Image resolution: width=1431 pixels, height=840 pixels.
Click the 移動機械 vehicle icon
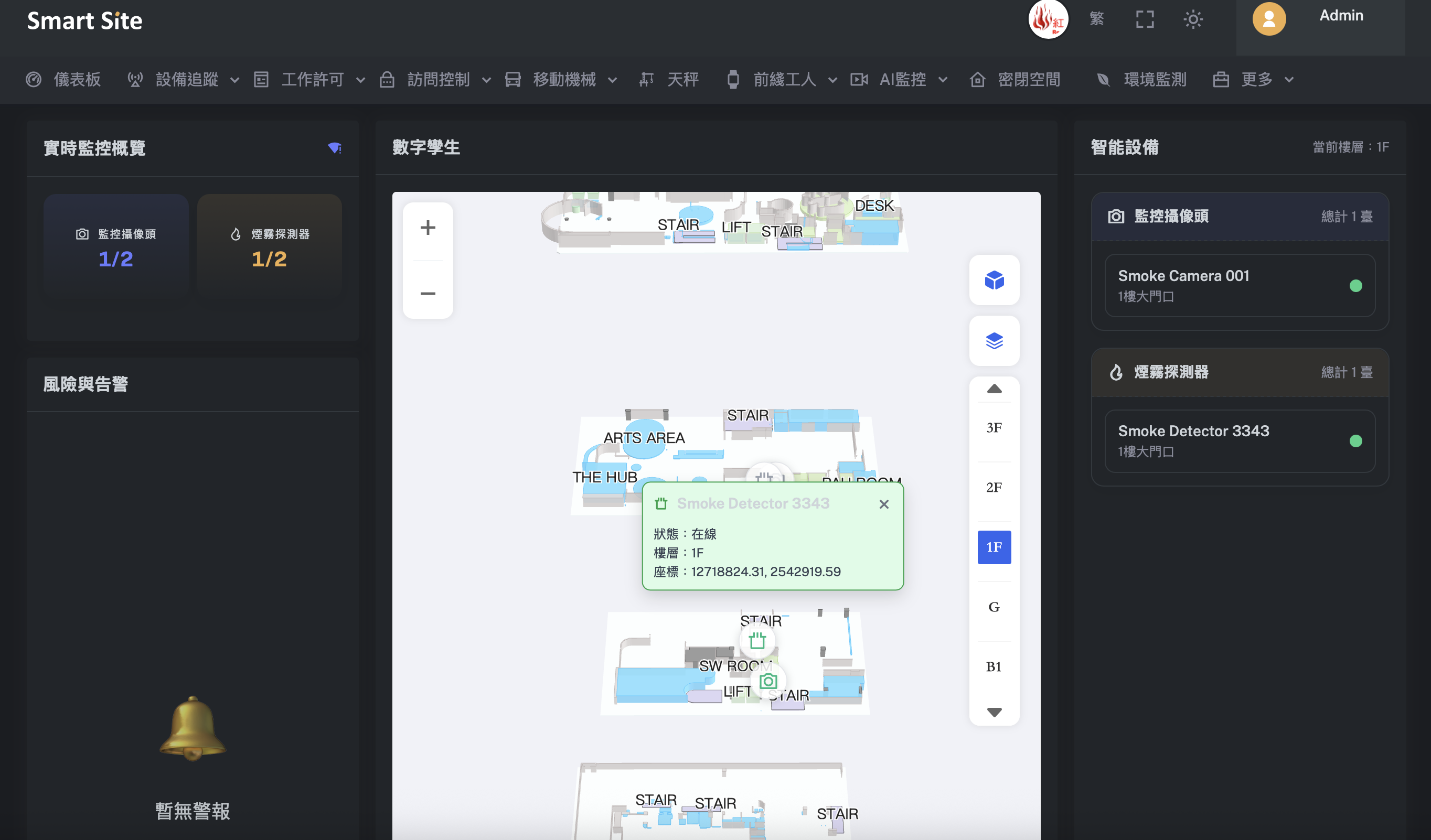pyautogui.click(x=513, y=80)
